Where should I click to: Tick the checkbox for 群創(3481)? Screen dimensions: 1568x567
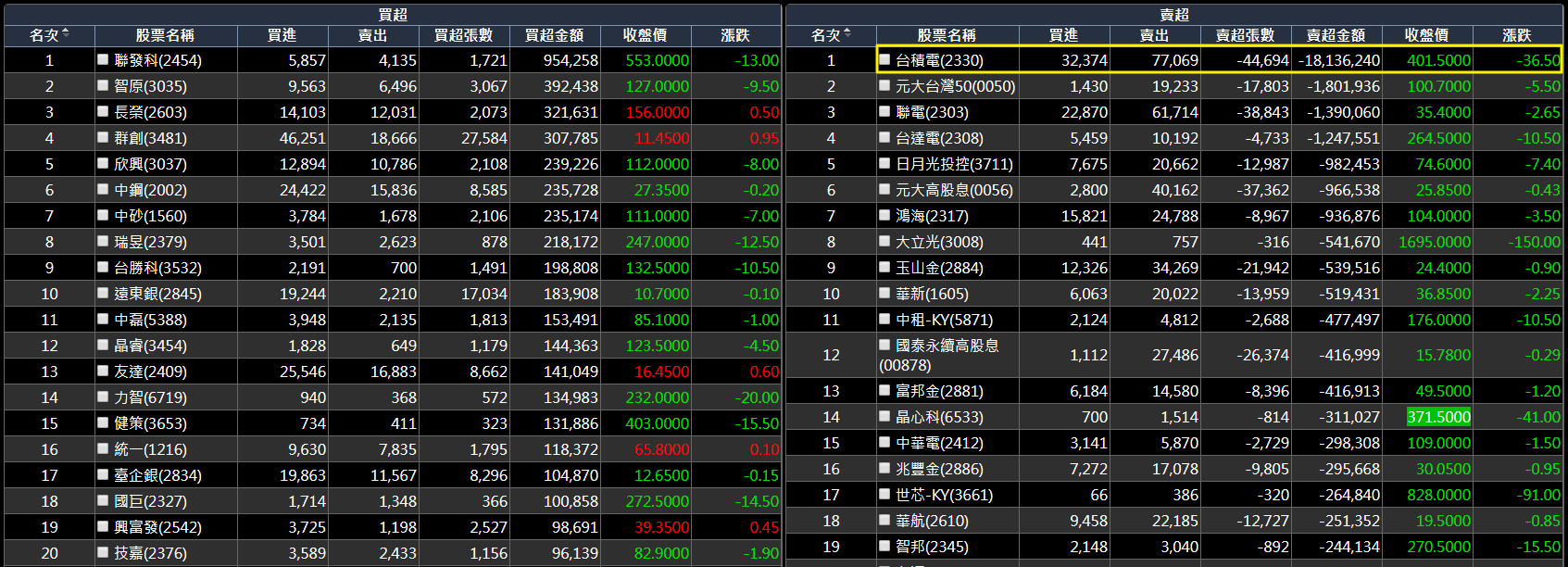pyautogui.click(x=103, y=137)
